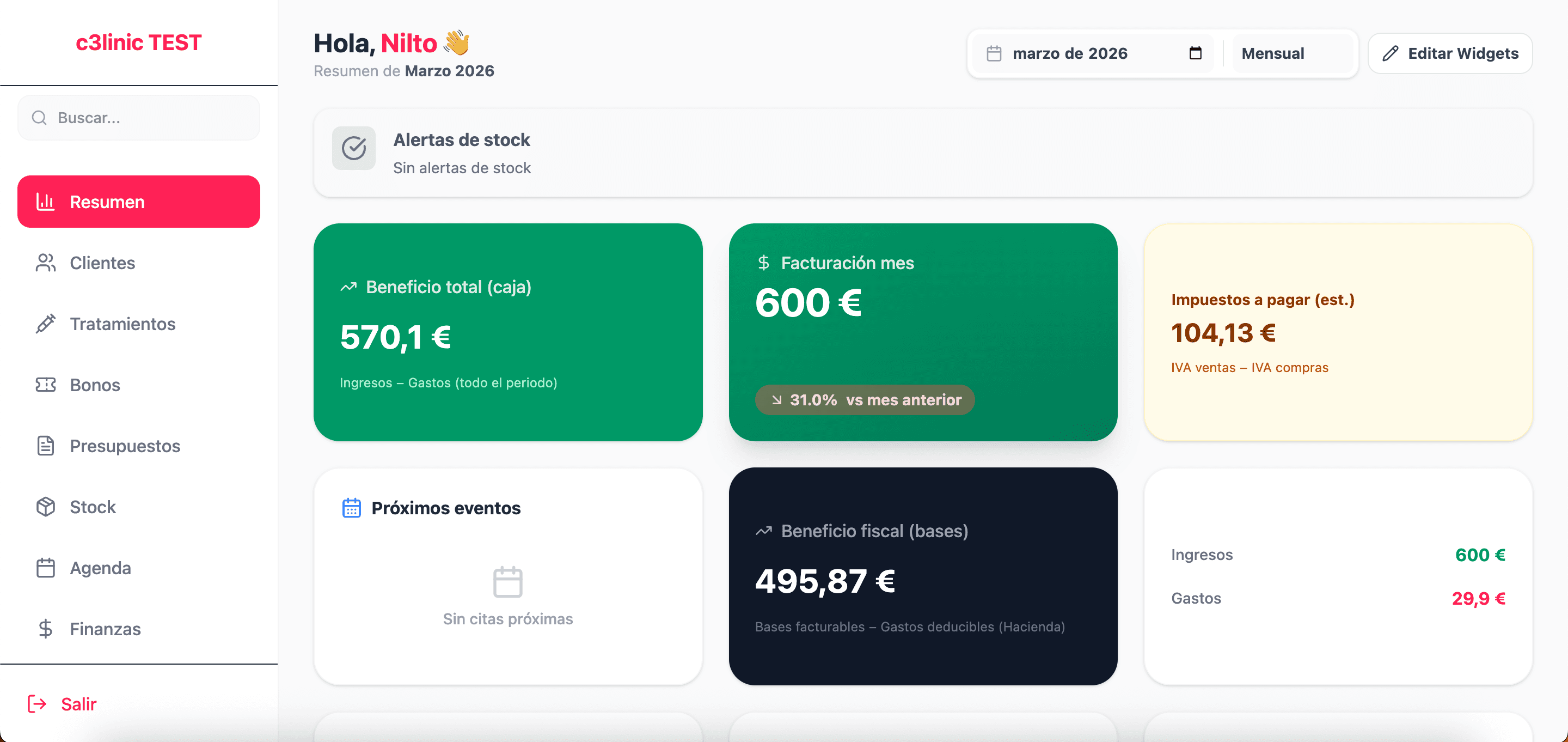Click the Bonos sidebar icon

(x=45, y=385)
